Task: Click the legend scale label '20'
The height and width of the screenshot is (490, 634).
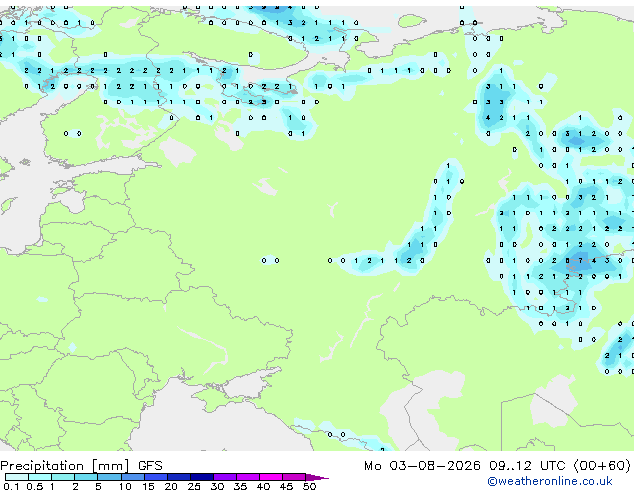Action: tap(171, 486)
